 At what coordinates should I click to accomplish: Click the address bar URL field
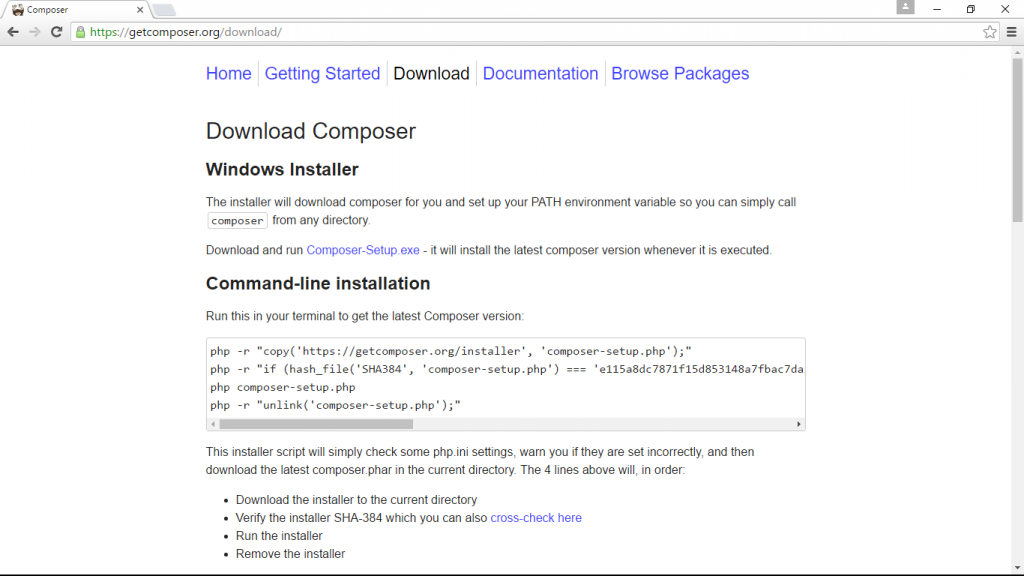tap(500, 32)
